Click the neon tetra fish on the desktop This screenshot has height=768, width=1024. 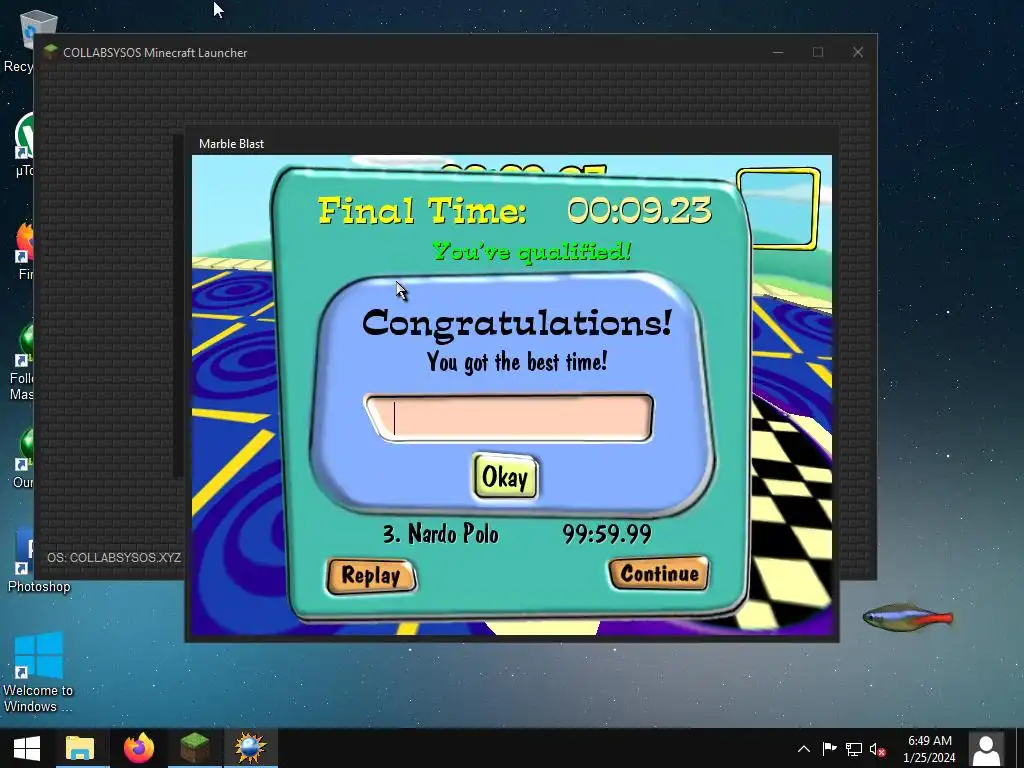coord(908,617)
